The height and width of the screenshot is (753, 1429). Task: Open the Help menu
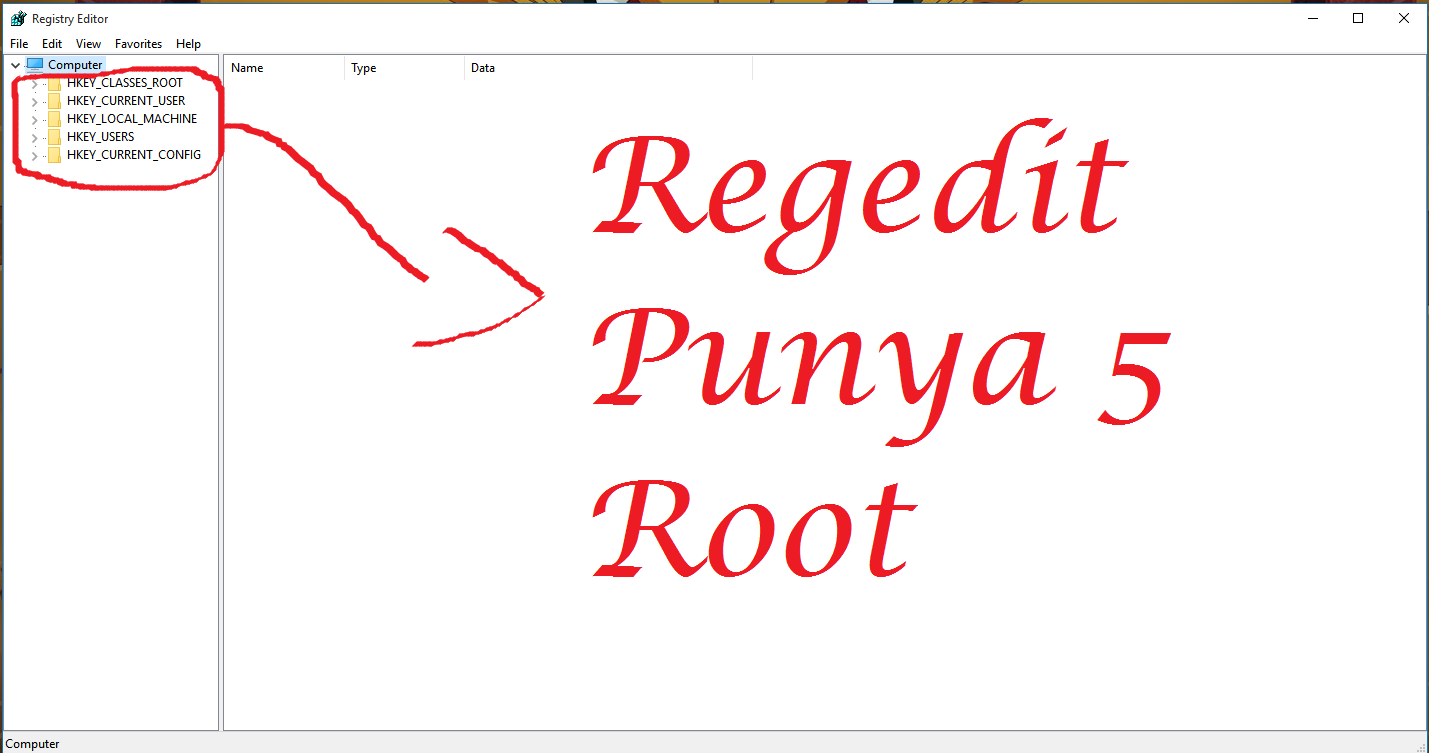[188, 43]
